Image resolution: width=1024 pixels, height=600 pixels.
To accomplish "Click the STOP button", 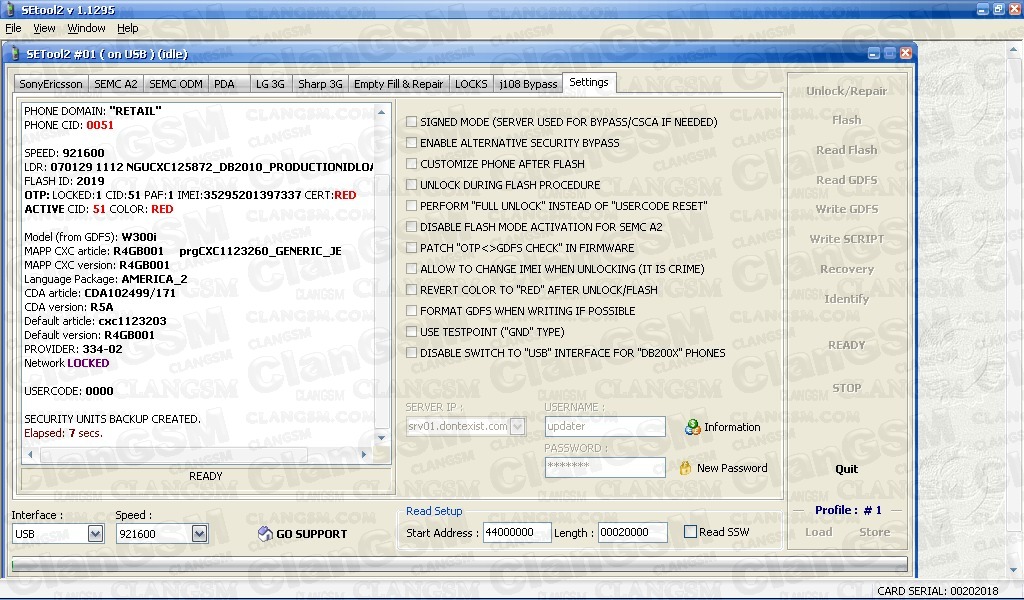I will (x=846, y=388).
